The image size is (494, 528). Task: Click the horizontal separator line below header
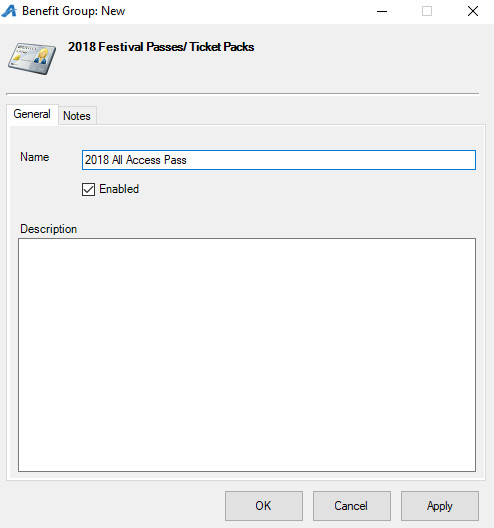coord(242,94)
